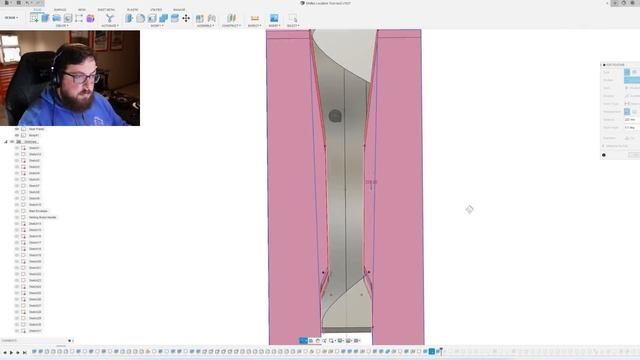
Task: Select the Fillet tool
Action: pos(140,18)
